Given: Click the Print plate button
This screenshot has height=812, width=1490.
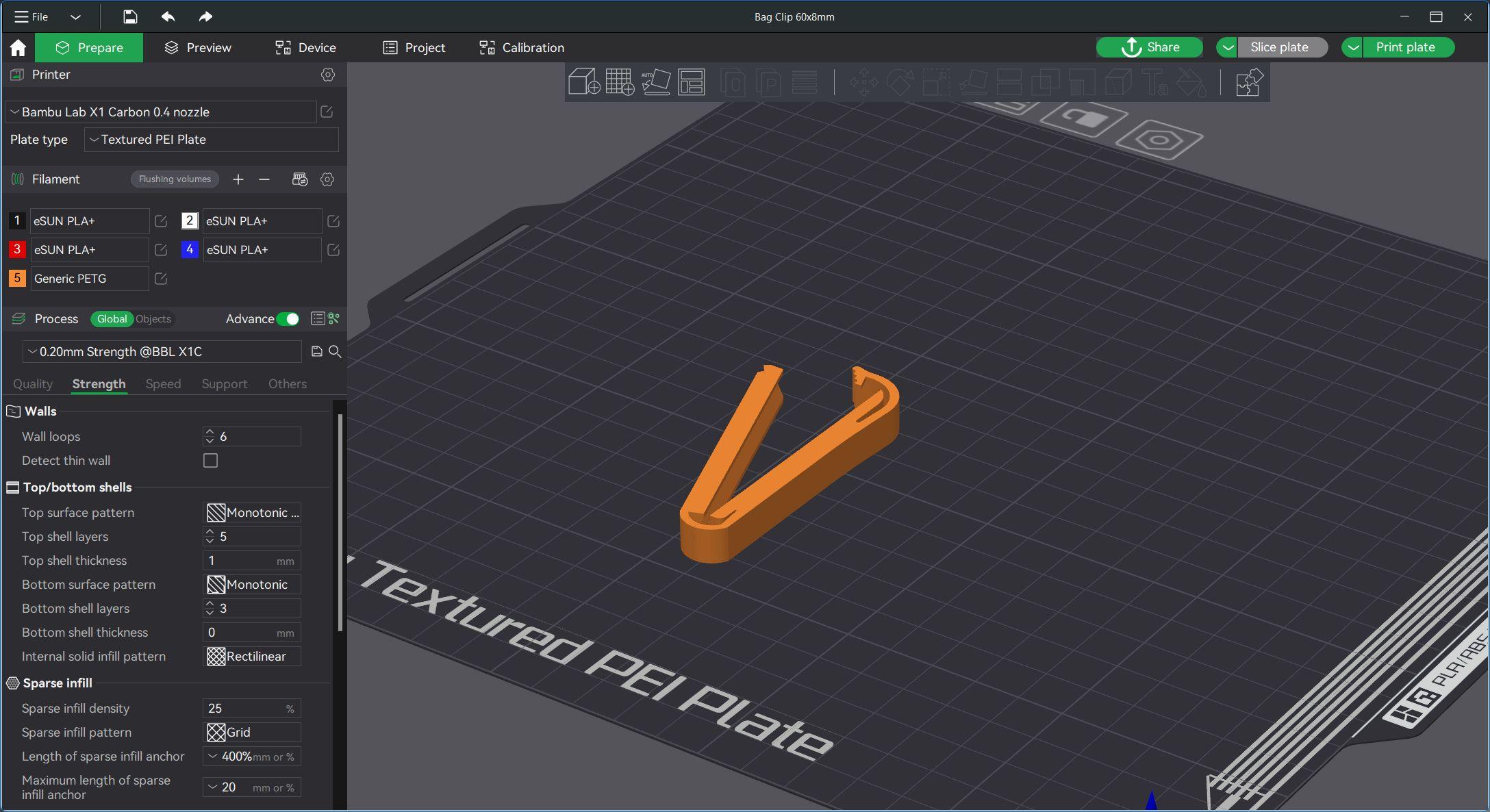Looking at the screenshot, I should tap(1405, 47).
